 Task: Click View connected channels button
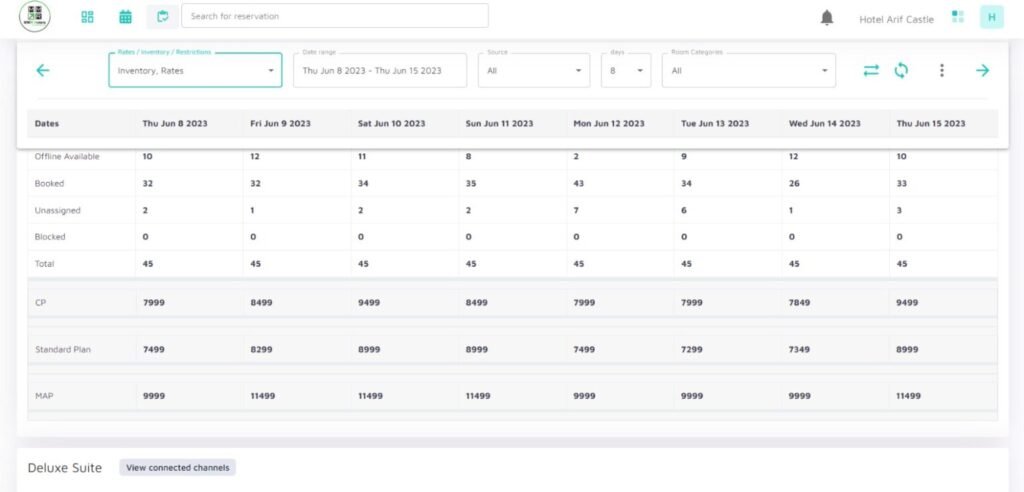coord(177,467)
